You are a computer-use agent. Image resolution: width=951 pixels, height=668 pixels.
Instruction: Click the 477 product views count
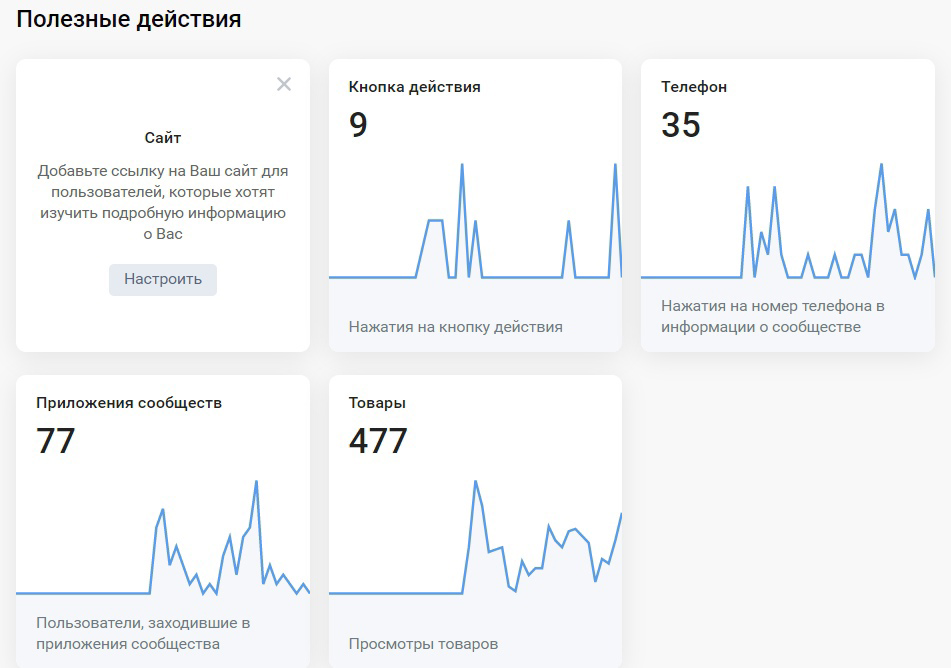pos(378,440)
